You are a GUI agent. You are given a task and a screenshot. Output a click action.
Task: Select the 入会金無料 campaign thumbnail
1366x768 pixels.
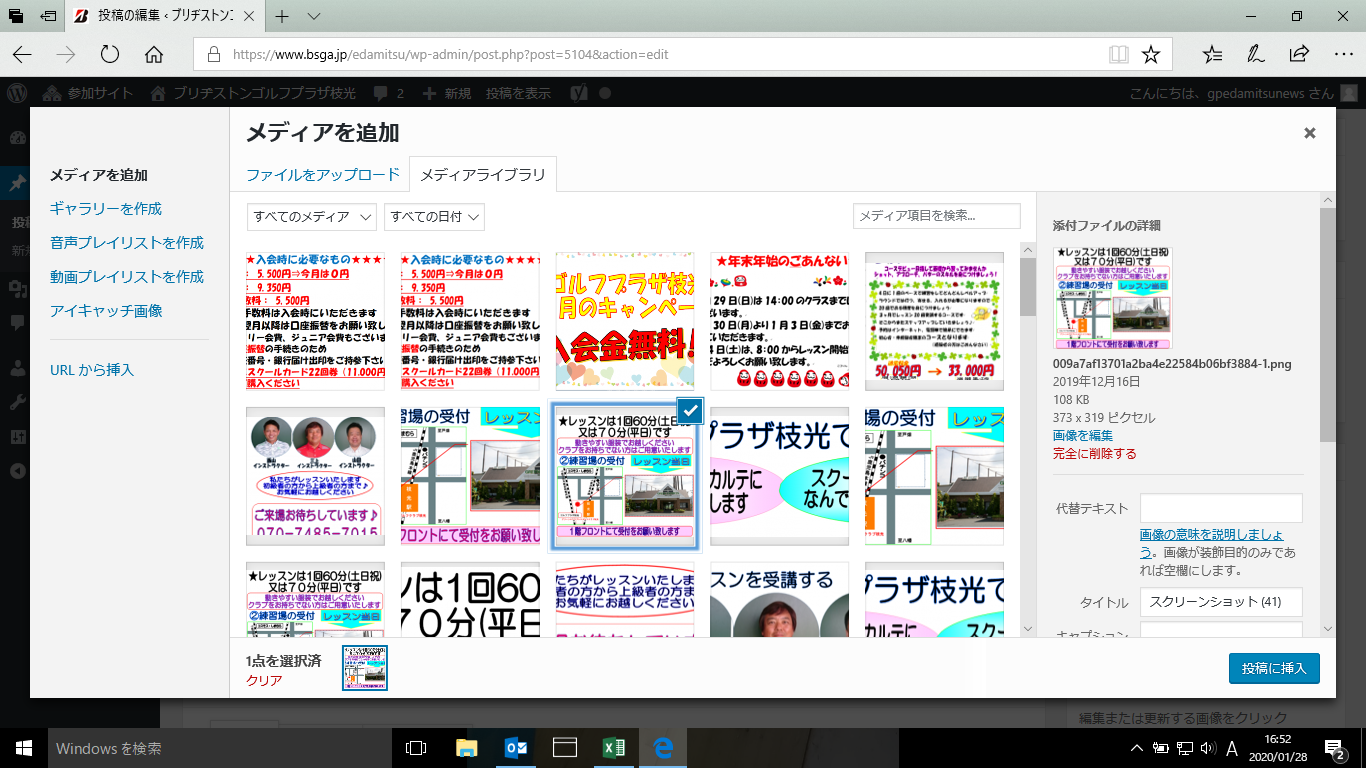point(625,321)
